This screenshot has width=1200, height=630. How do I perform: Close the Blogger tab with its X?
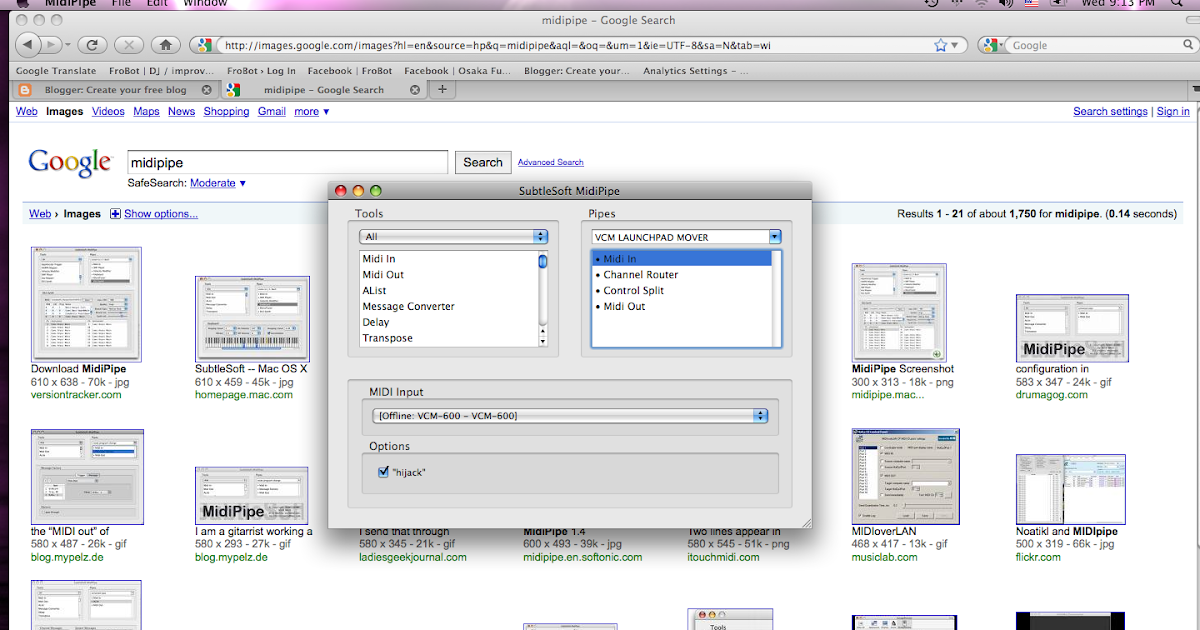tap(207, 90)
